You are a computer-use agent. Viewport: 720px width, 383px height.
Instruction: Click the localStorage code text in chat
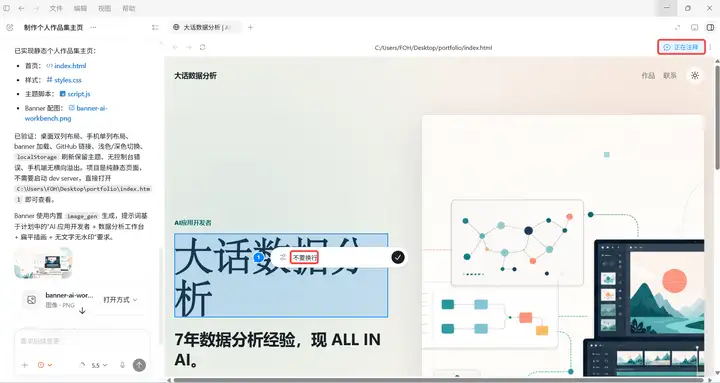point(37,157)
